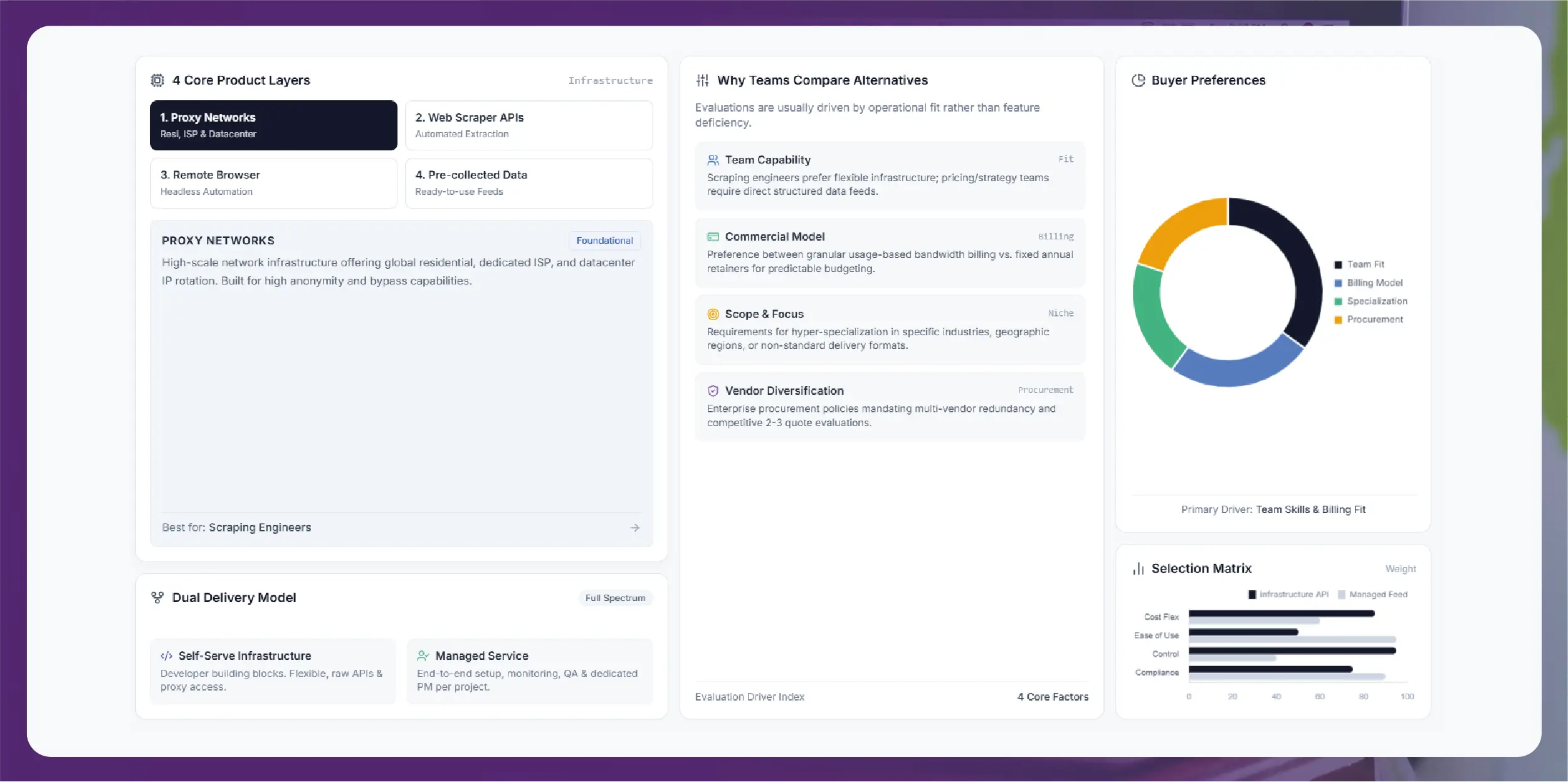
Task: Click the dark Control bar in Selection Matrix
Action: pos(1292,650)
